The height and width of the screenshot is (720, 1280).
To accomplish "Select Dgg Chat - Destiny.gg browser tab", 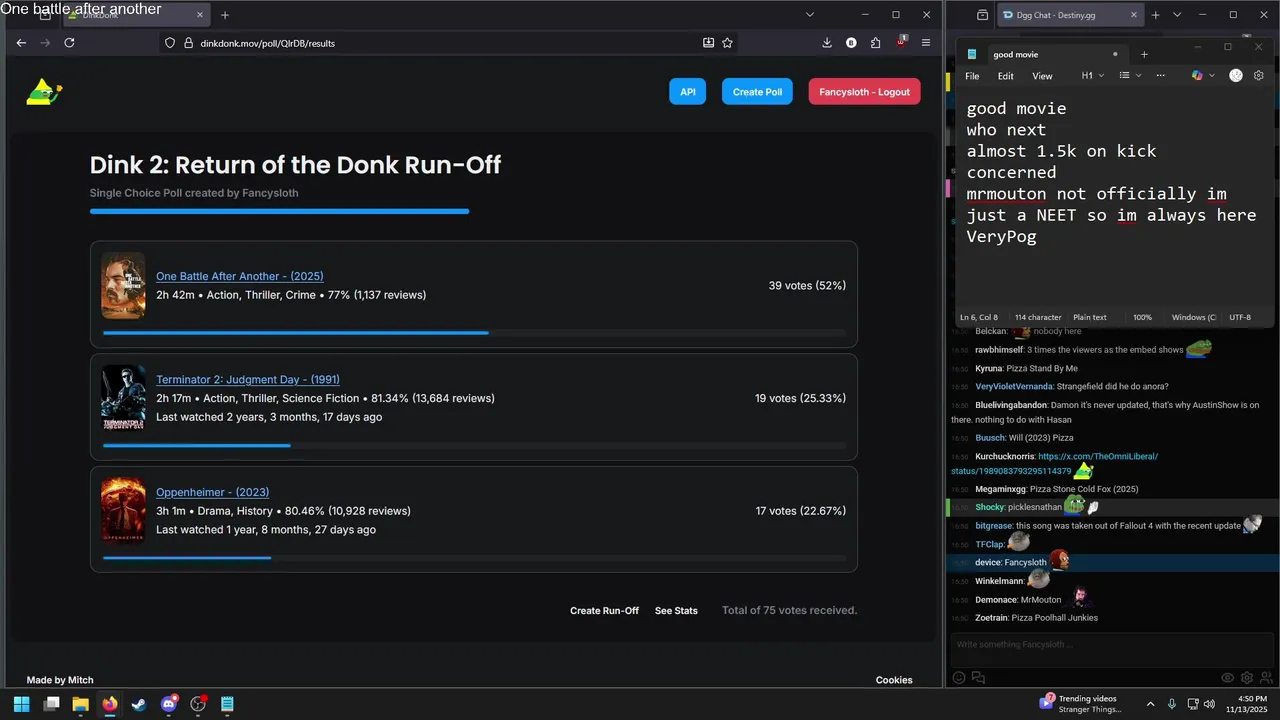I will click(x=1071, y=15).
